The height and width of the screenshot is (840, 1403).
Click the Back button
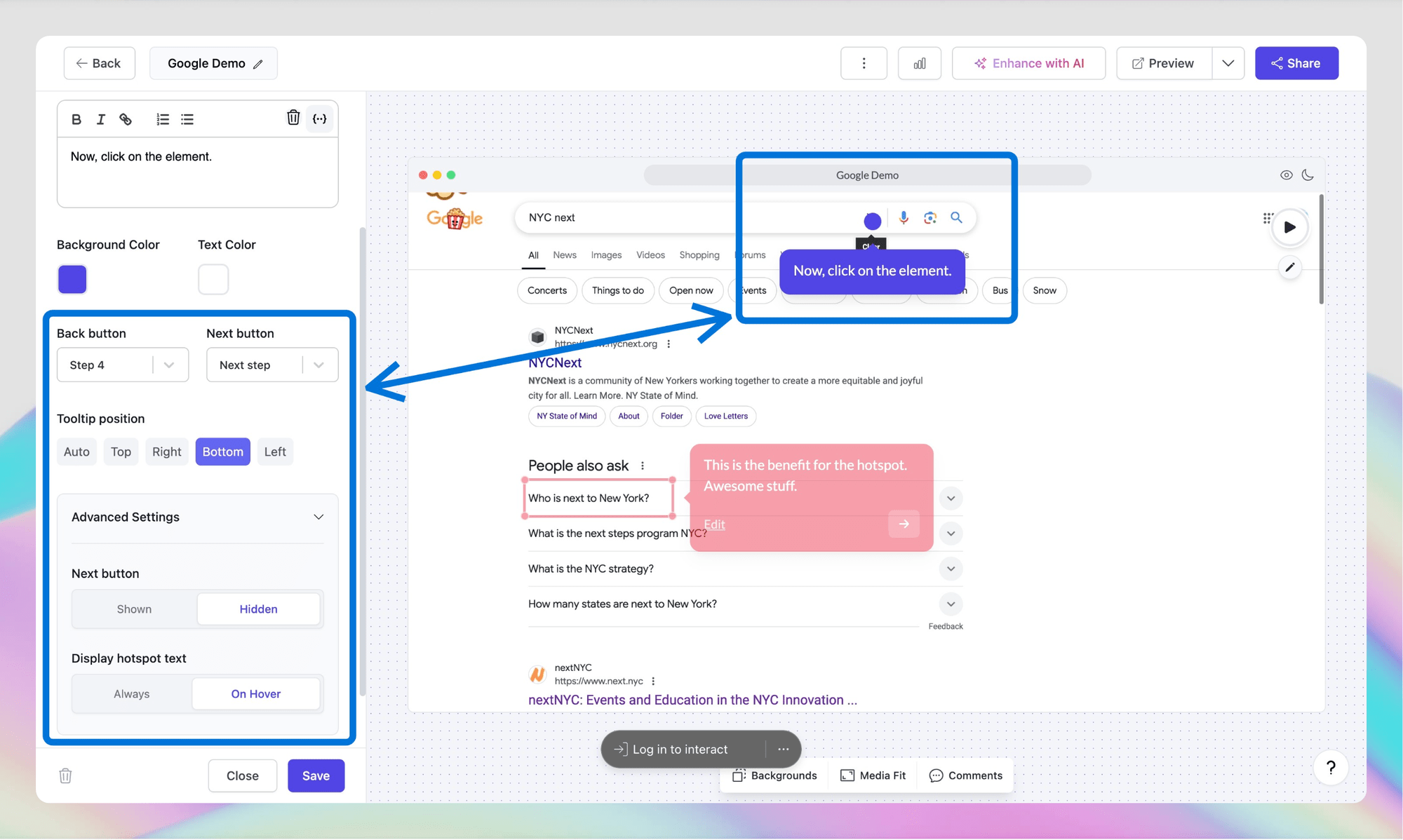click(99, 63)
